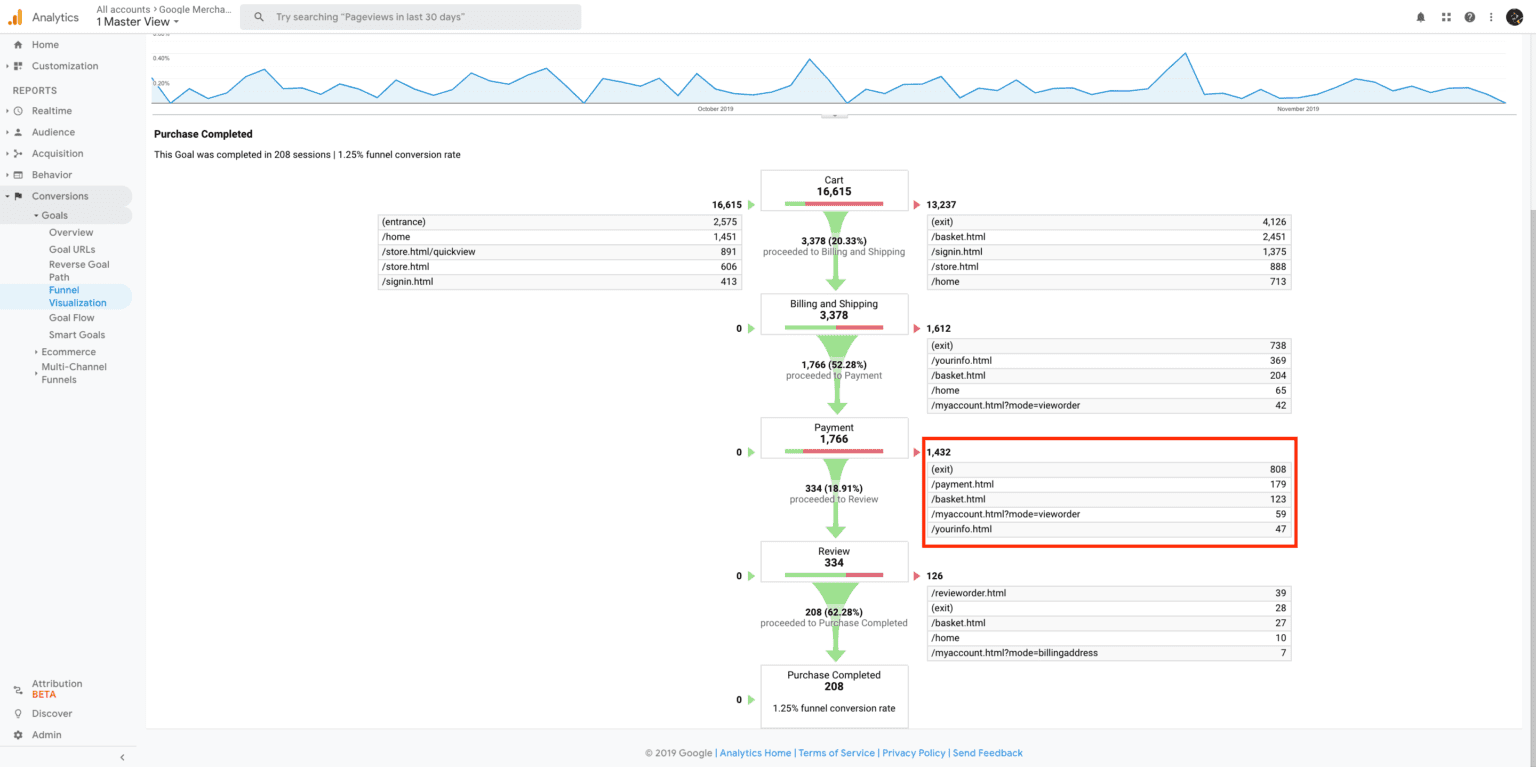Expand the Ecommerce submenu
This screenshot has width=1536, height=767.
coord(66,352)
